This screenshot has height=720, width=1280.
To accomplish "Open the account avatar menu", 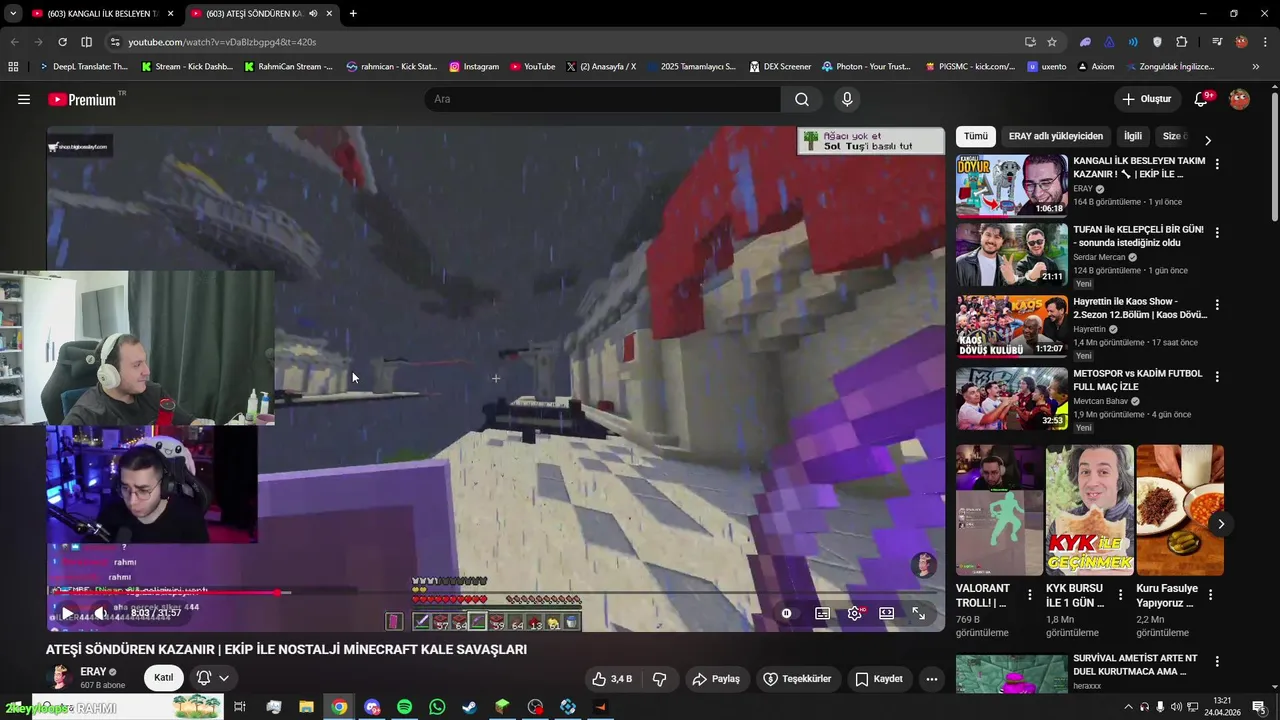I will coord(1239,99).
